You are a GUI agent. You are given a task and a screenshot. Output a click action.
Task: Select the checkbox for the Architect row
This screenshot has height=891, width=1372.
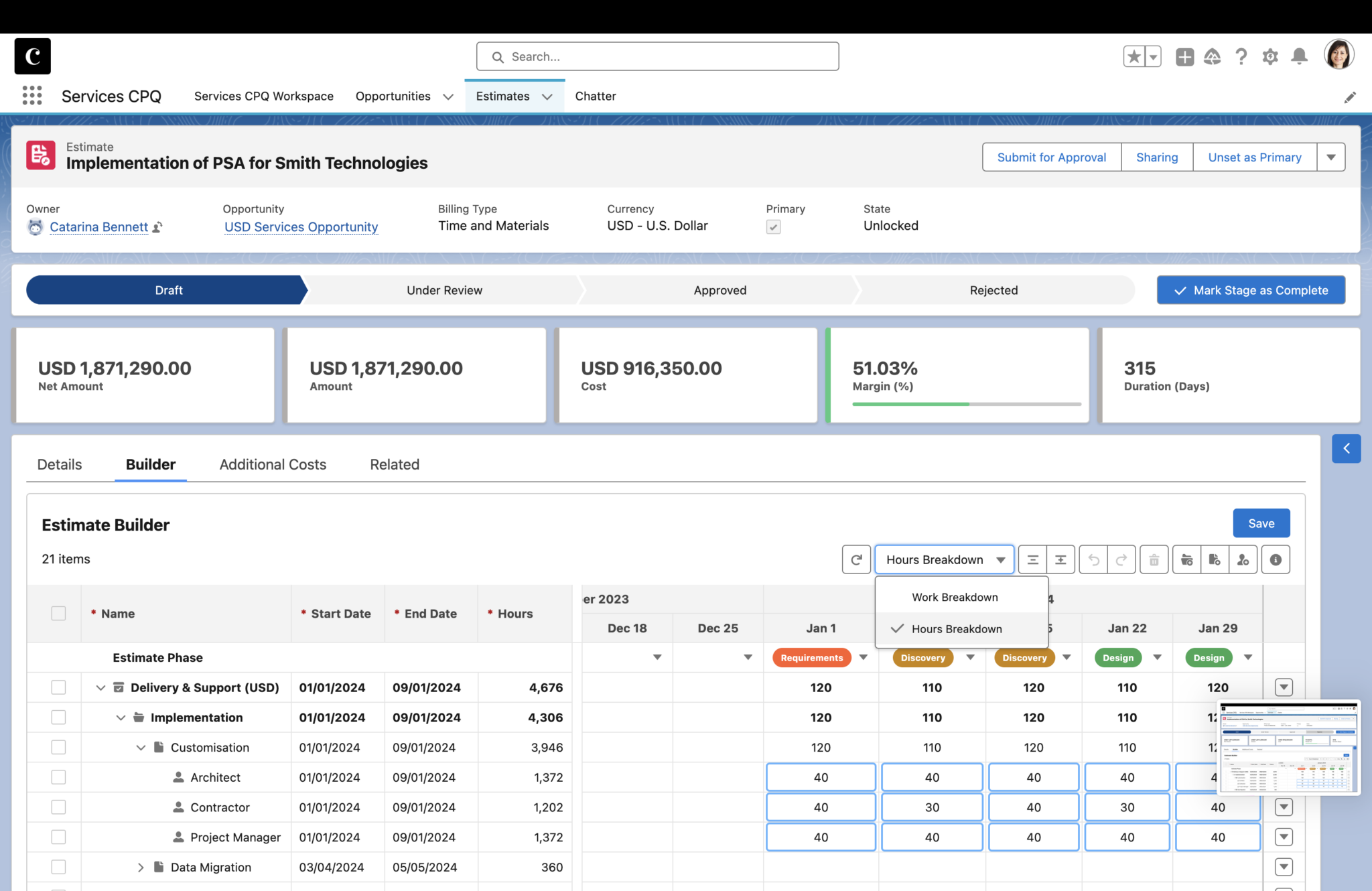click(x=59, y=777)
